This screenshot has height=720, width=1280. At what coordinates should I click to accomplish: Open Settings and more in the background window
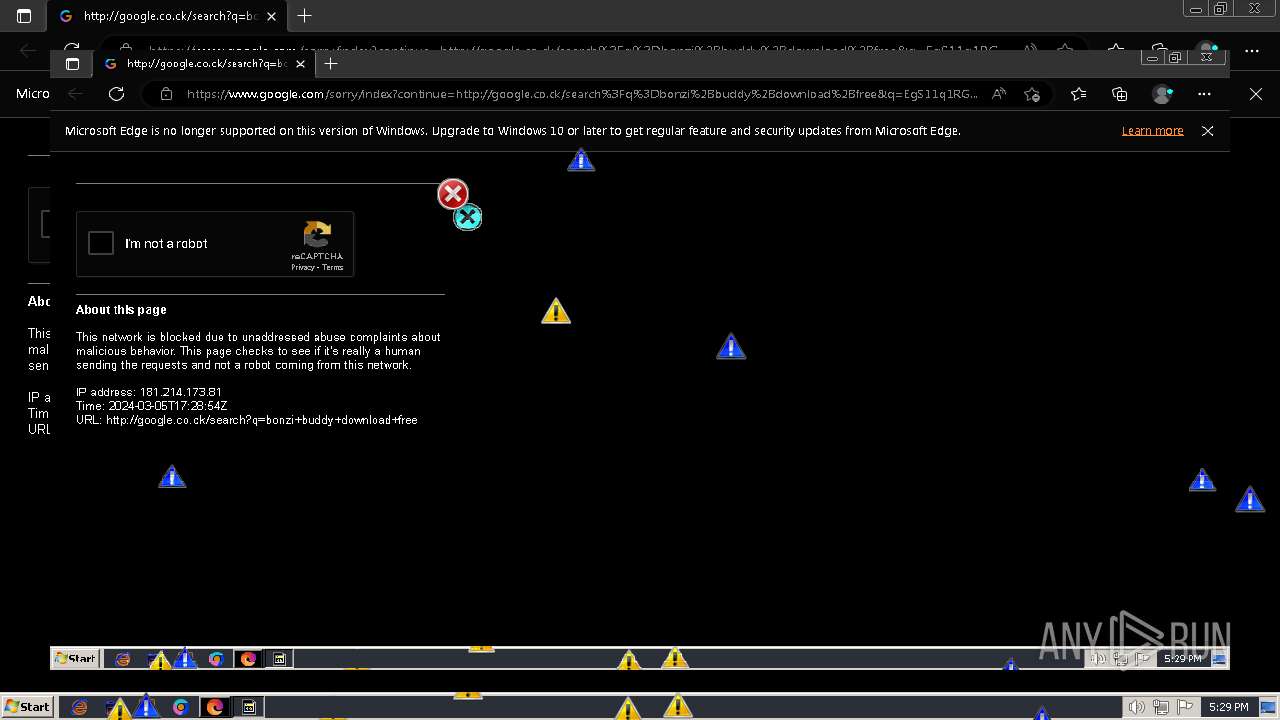point(1252,50)
